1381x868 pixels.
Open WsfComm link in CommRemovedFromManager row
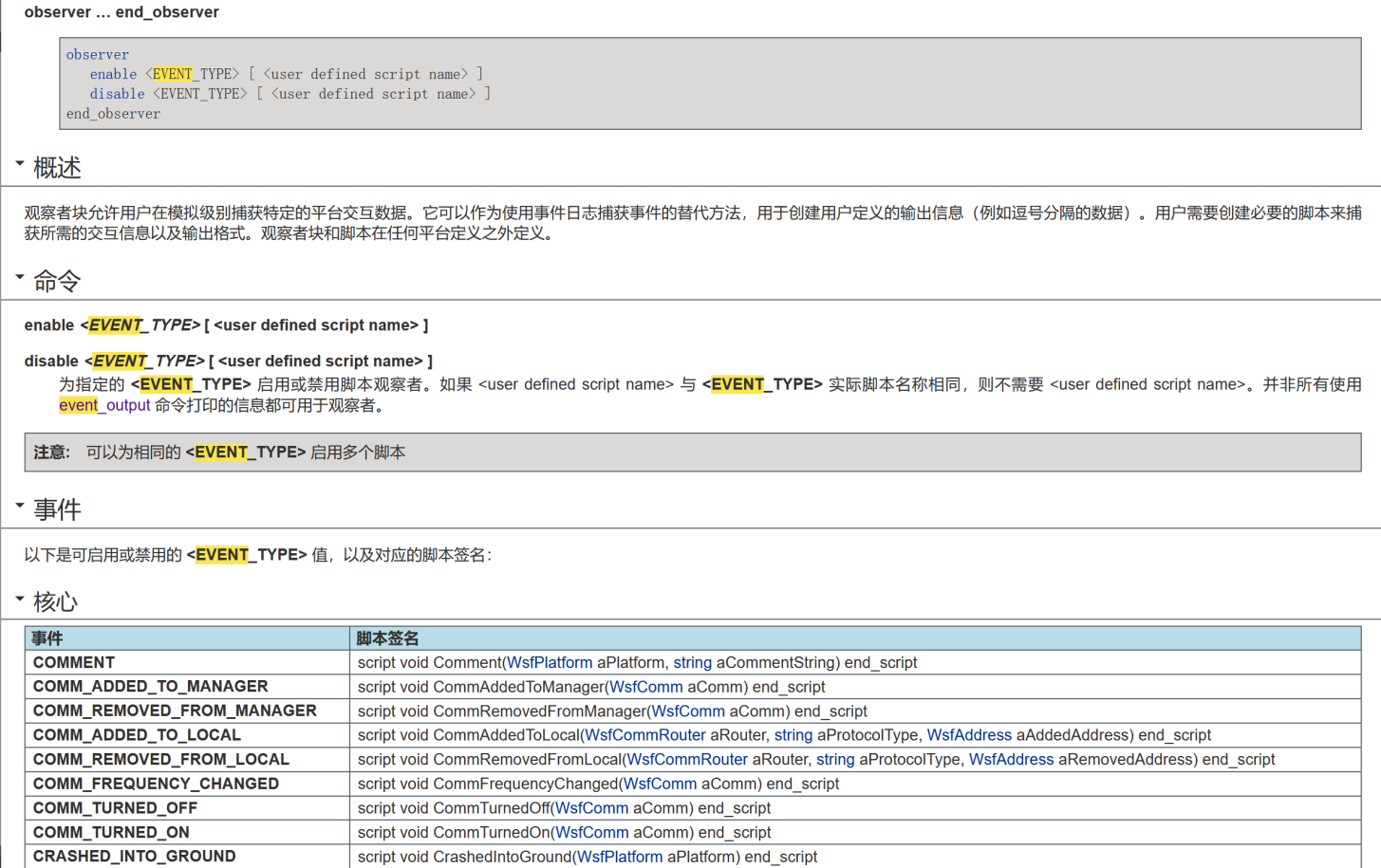(x=687, y=711)
